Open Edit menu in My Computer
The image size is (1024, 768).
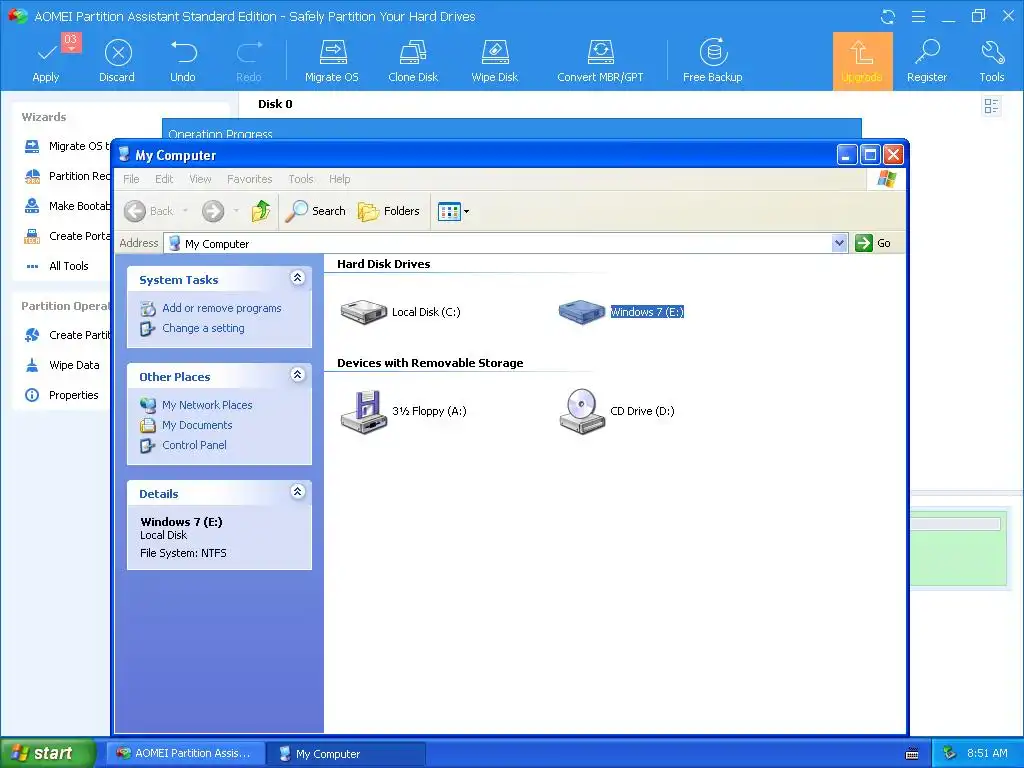[164, 179]
